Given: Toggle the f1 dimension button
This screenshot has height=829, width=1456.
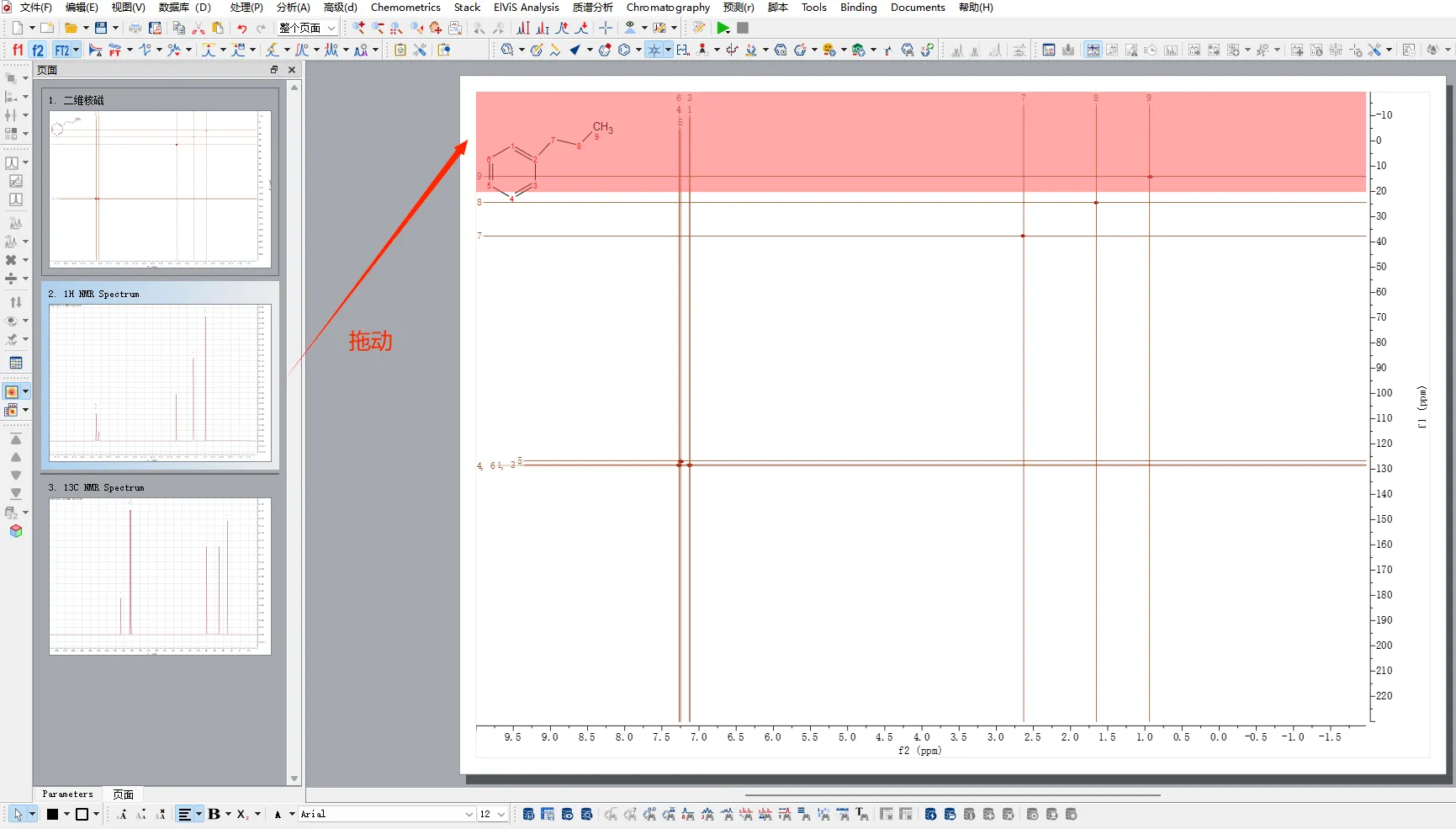Looking at the screenshot, I should [18, 50].
